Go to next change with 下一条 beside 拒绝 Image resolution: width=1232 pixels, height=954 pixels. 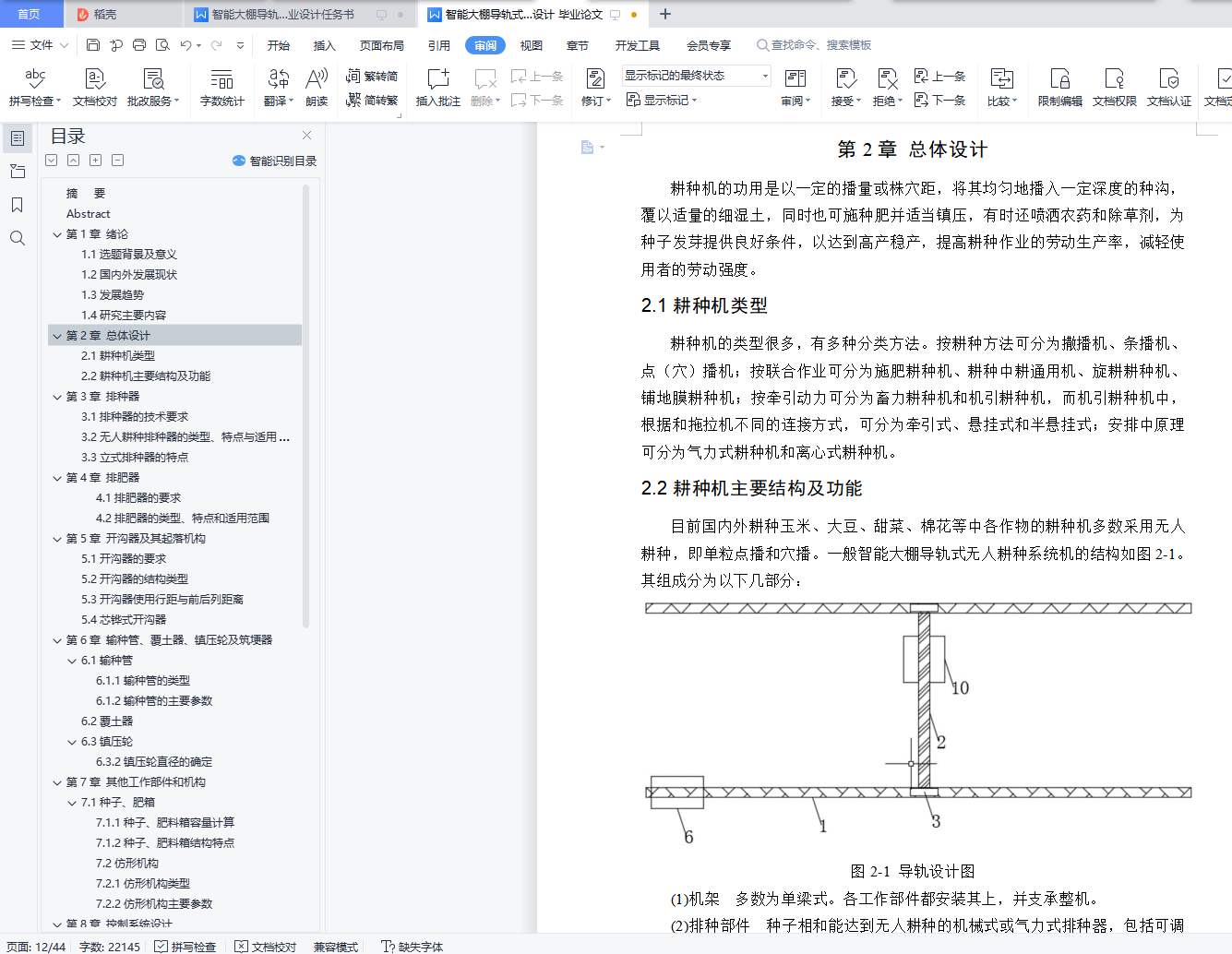click(x=939, y=100)
